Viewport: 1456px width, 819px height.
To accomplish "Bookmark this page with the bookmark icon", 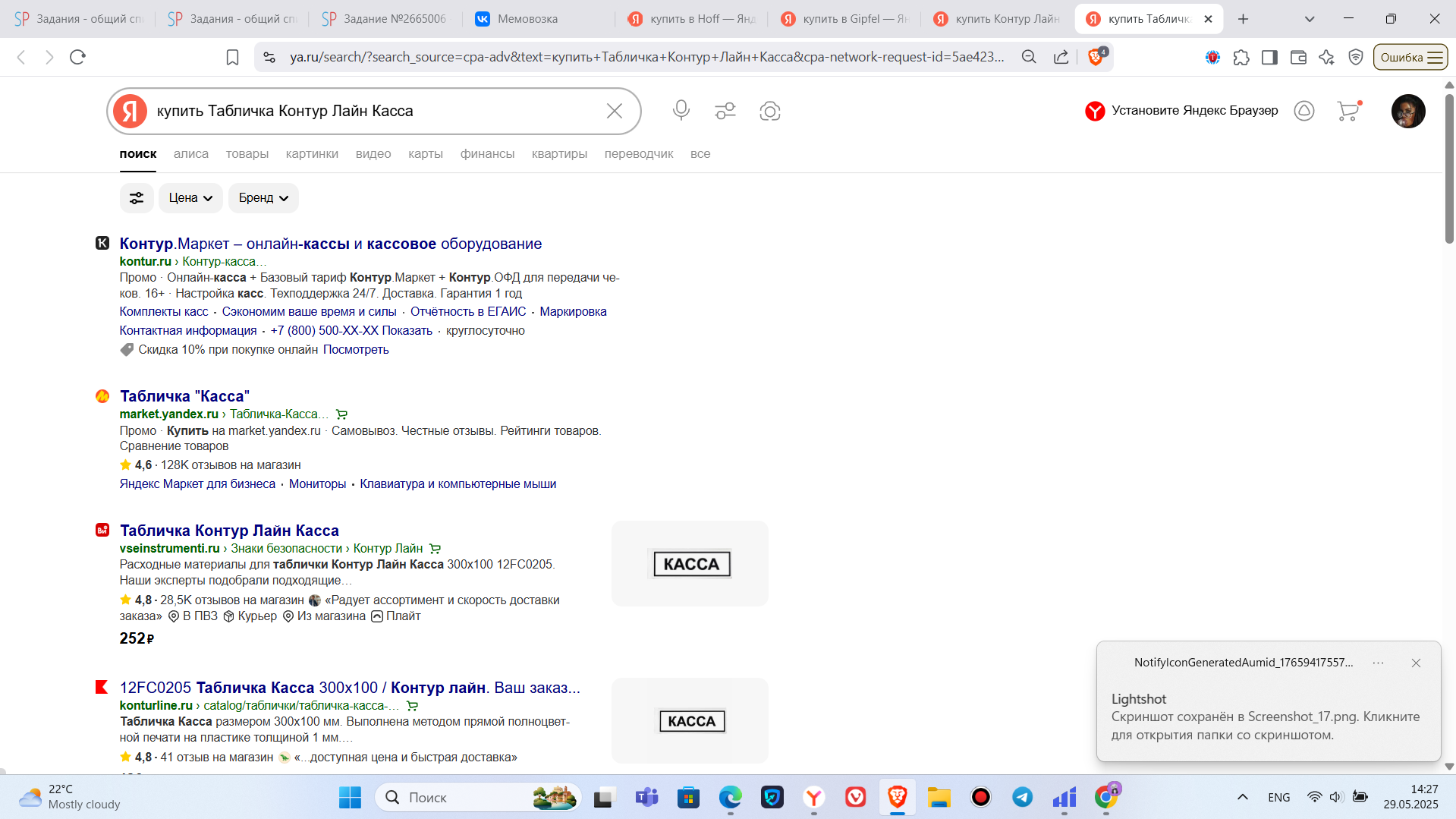I will tap(233, 57).
